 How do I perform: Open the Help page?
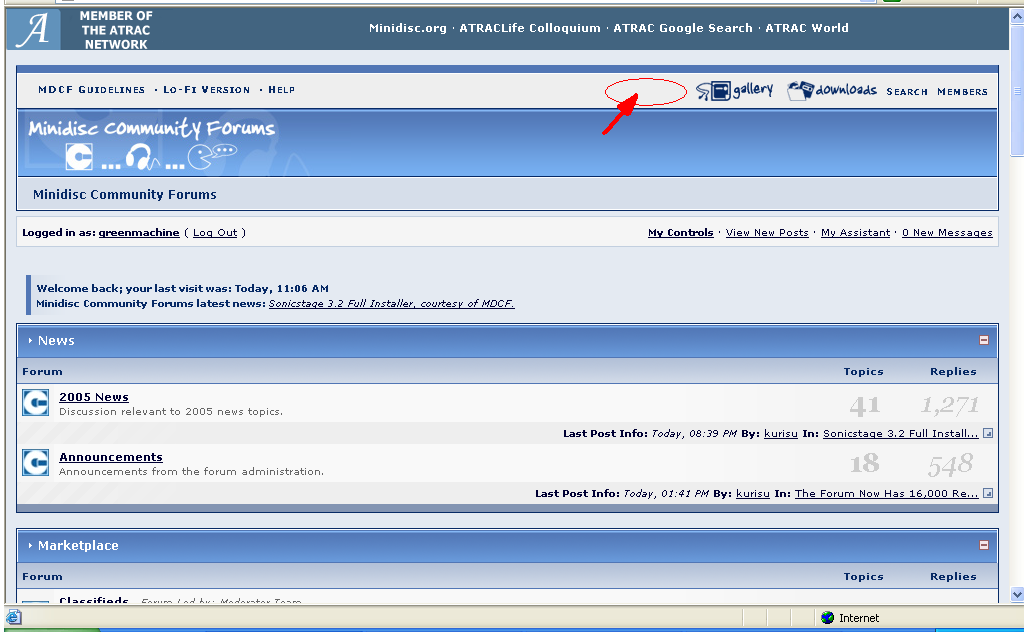[x=281, y=90]
